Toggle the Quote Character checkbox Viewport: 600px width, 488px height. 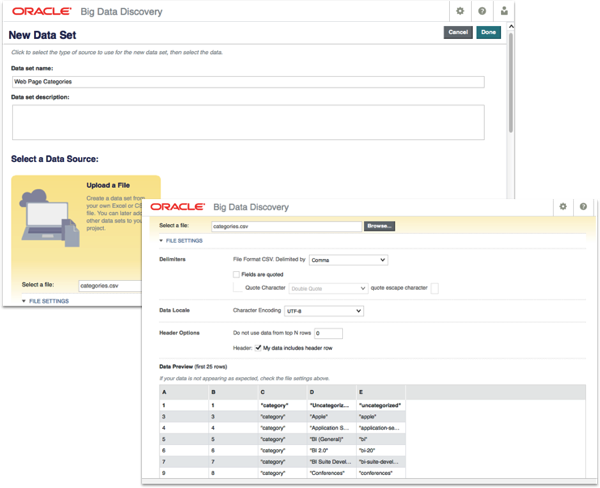coord(238,288)
